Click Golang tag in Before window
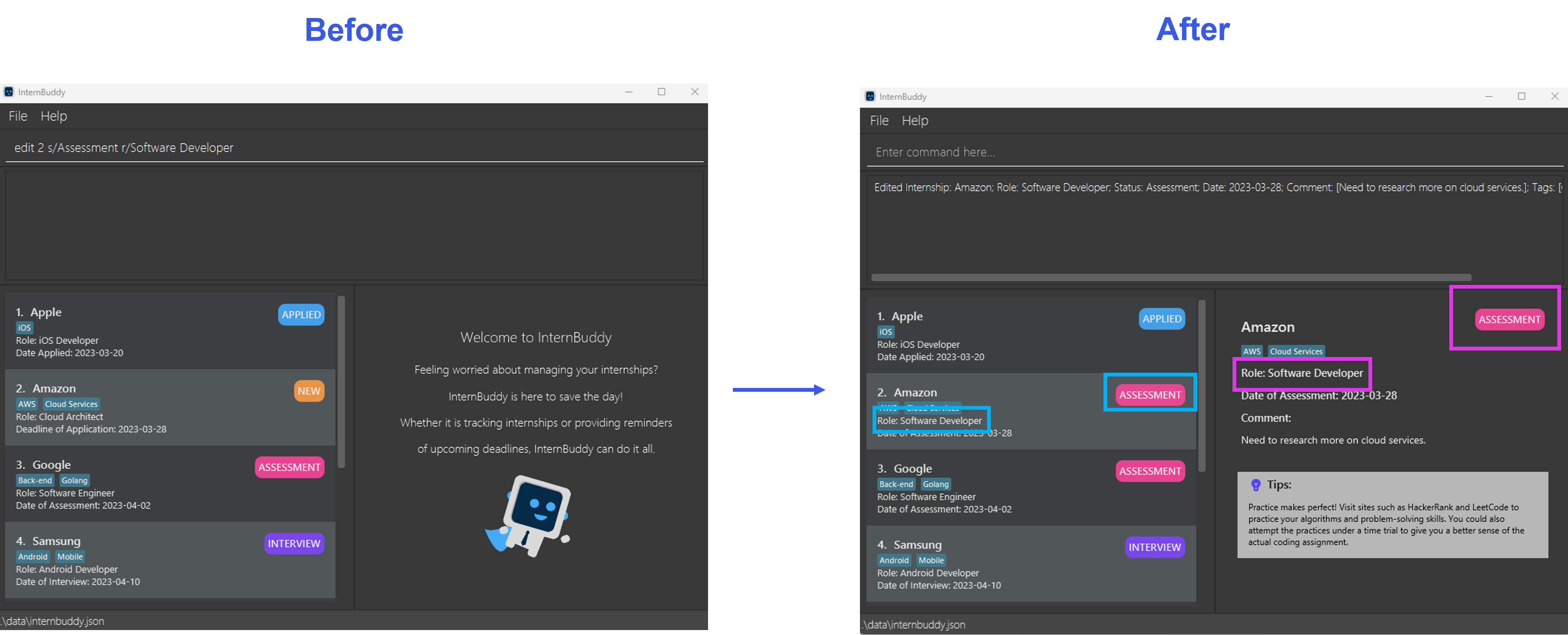The width and height of the screenshot is (1568, 635). (x=74, y=480)
